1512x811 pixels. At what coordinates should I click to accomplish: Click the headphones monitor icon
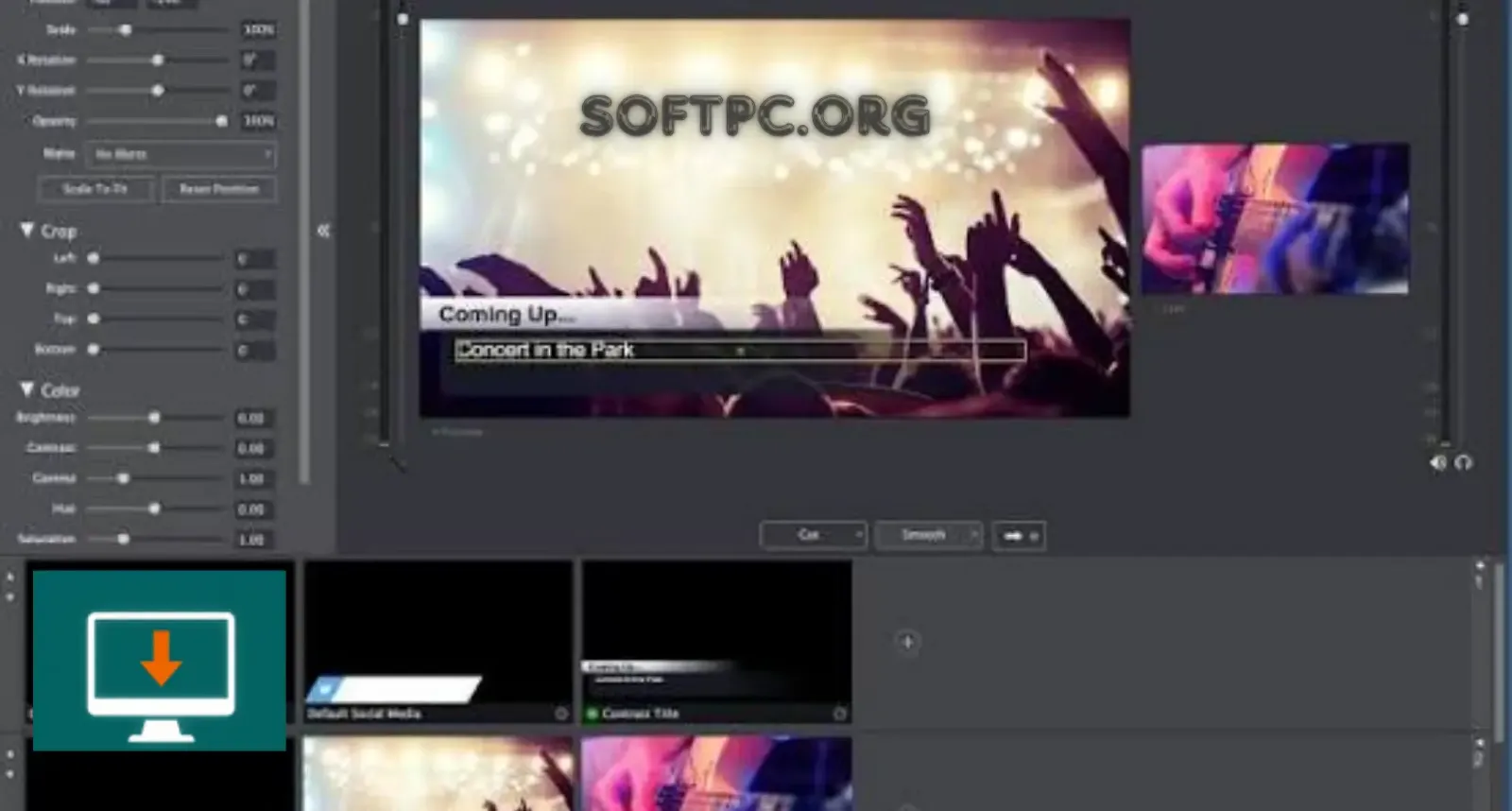tap(1464, 462)
